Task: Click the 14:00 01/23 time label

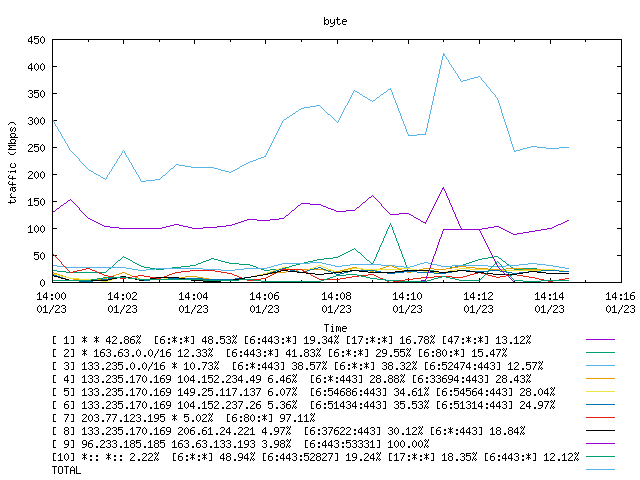Action: click(x=51, y=302)
